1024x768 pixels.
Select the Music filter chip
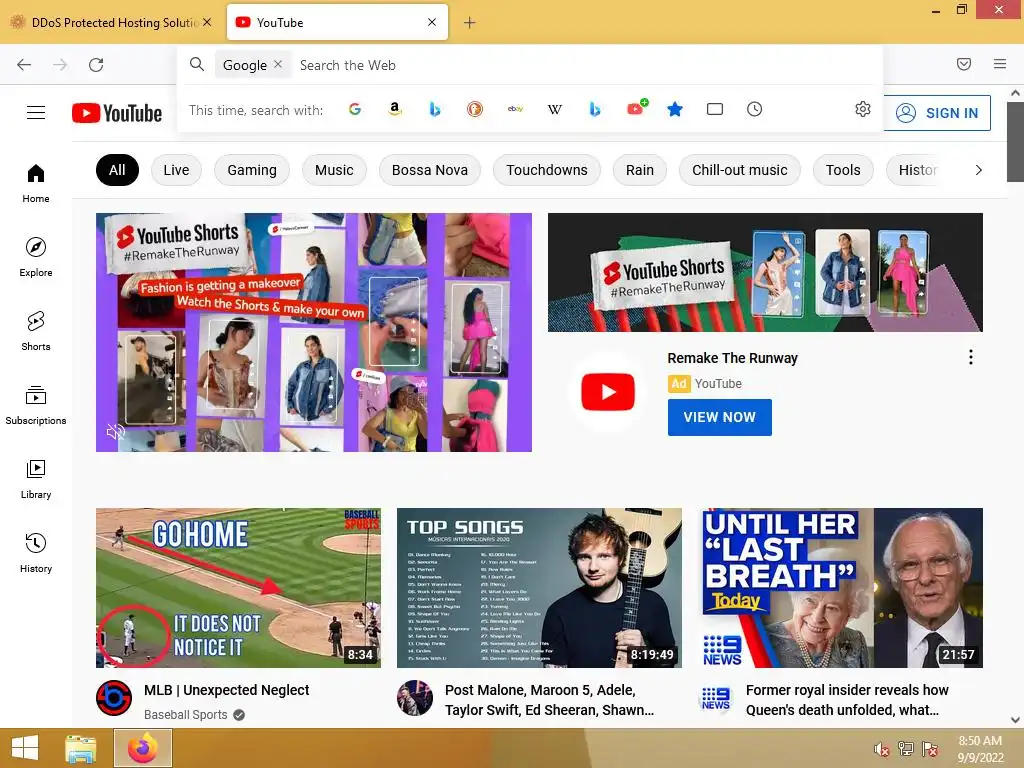pos(334,170)
